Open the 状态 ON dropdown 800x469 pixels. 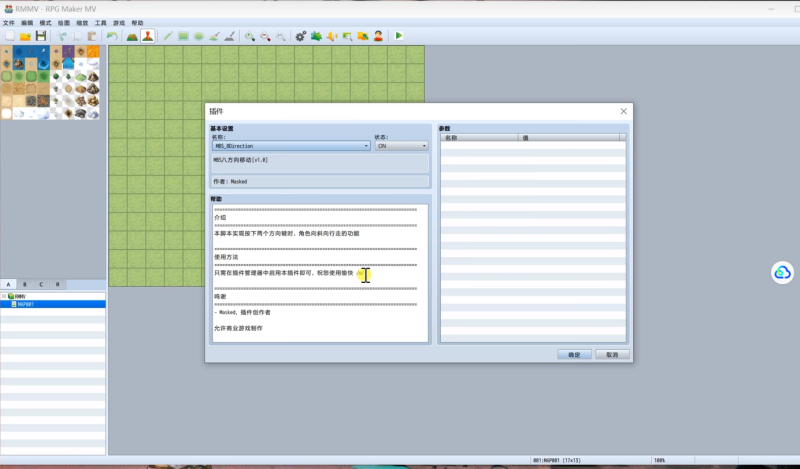pyautogui.click(x=402, y=146)
